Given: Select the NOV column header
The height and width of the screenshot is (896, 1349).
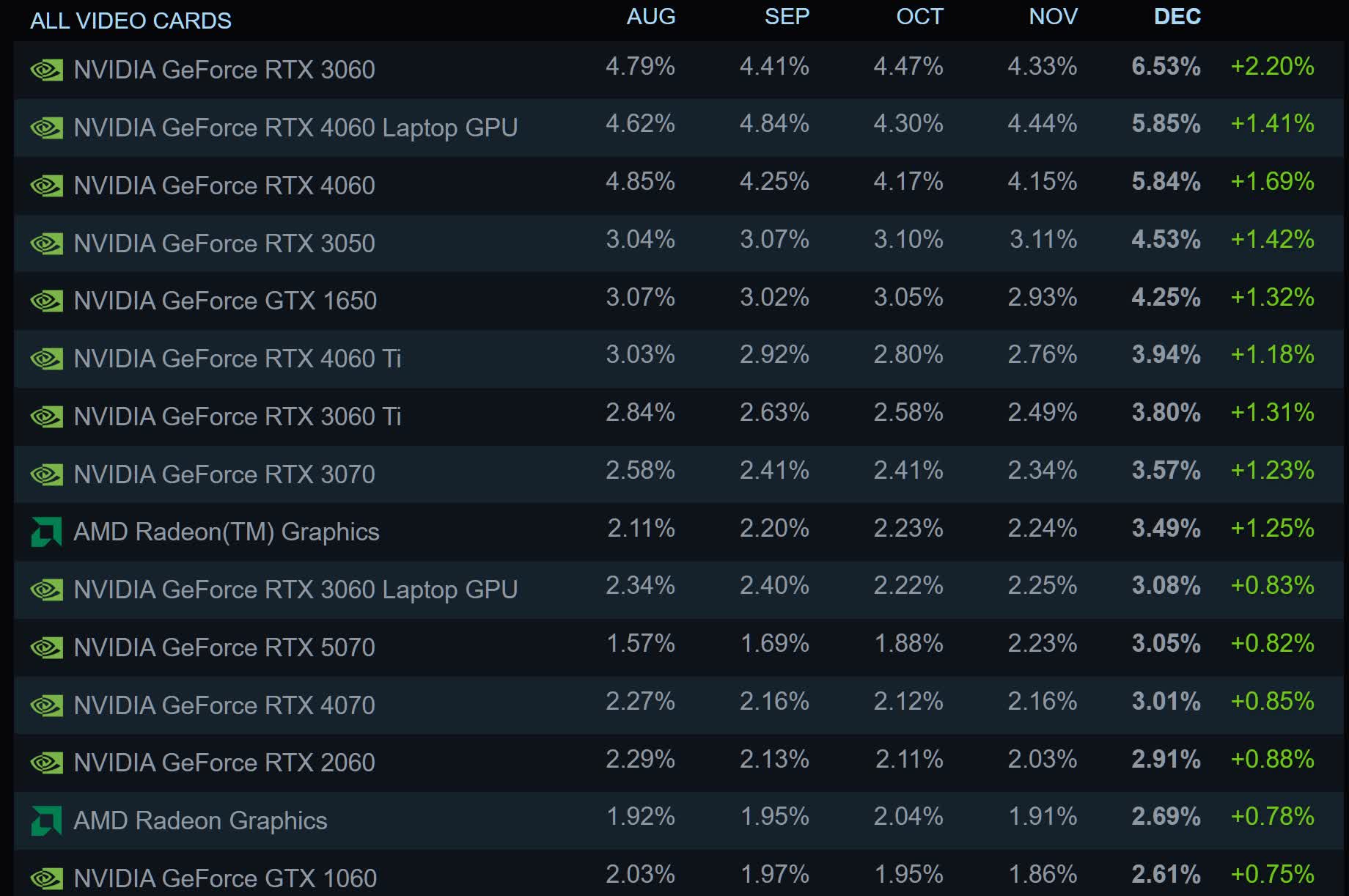Looking at the screenshot, I should click(1053, 17).
